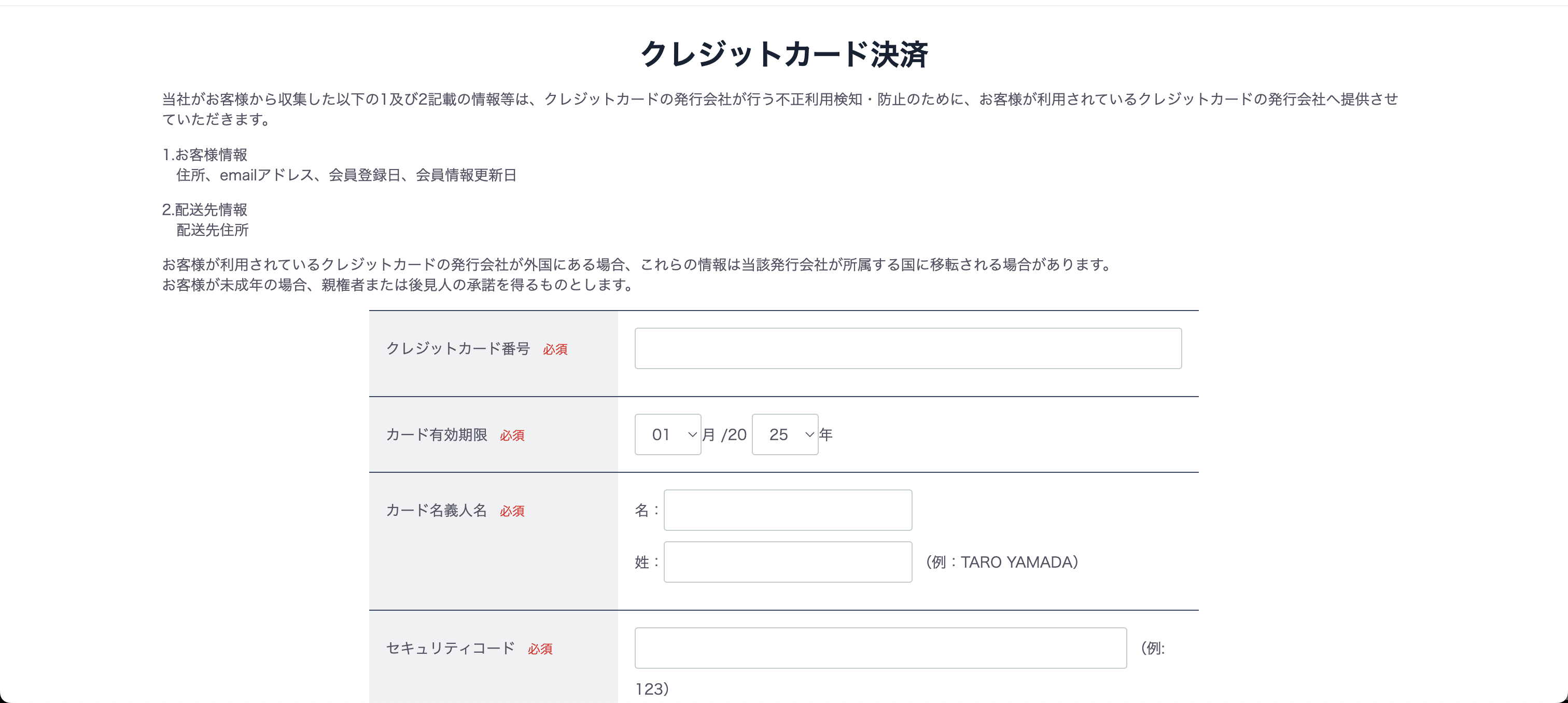Viewport: 1568px width, 703px height.
Task: Click the 配送先住所 line of text
Action: click(213, 230)
